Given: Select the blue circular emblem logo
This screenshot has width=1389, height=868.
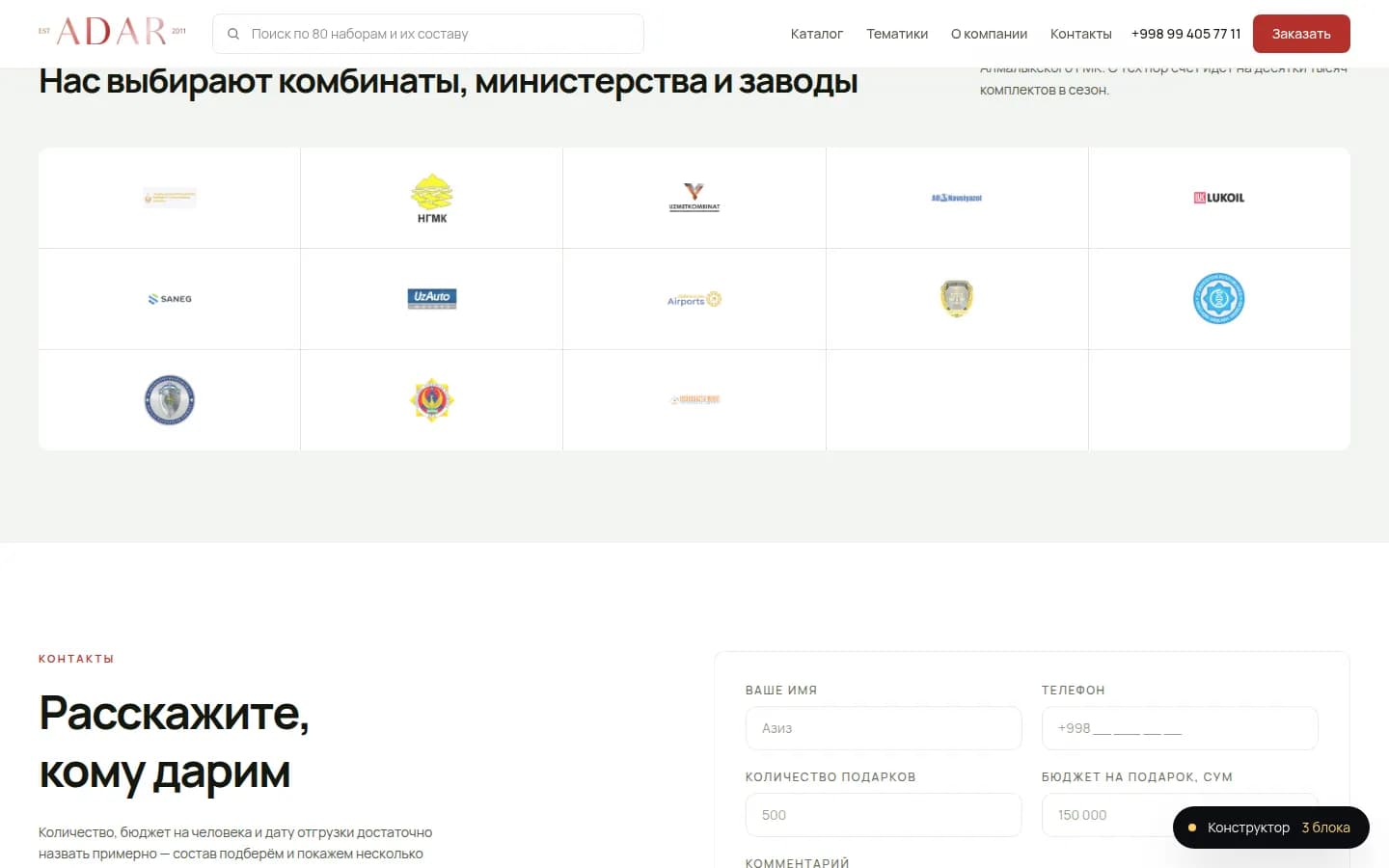Looking at the screenshot, I should click(x=1219, y=299).
